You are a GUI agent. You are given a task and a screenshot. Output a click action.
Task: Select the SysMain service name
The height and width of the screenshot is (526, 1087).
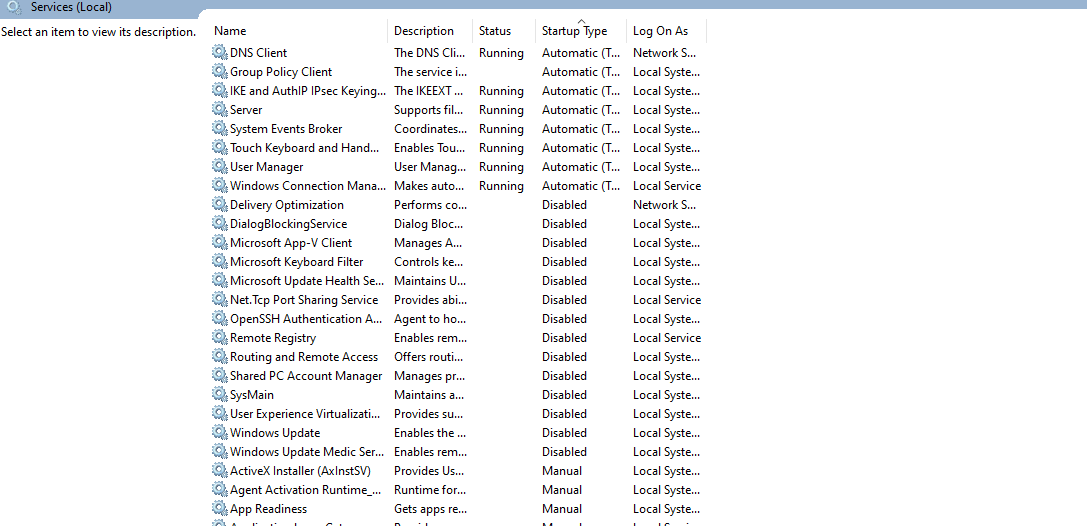click(252, 394)
